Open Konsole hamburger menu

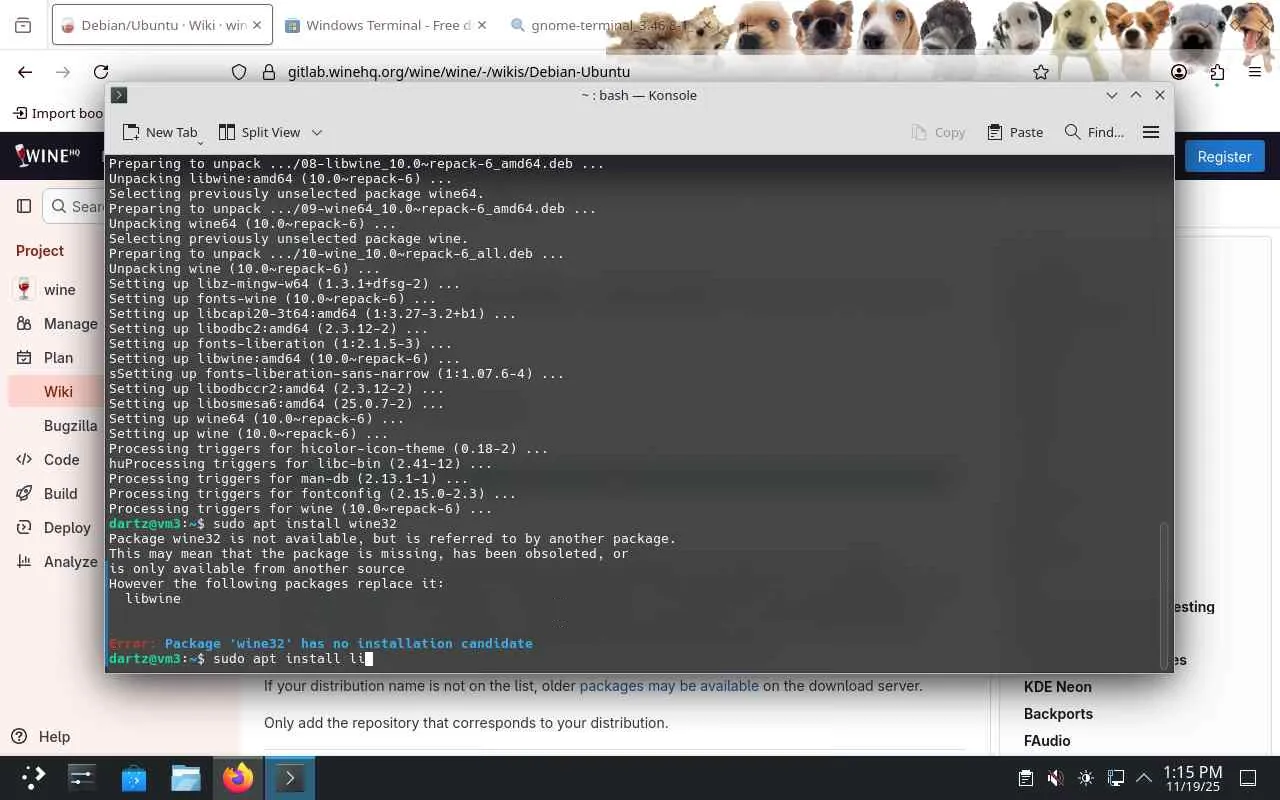coord(1151,132)
